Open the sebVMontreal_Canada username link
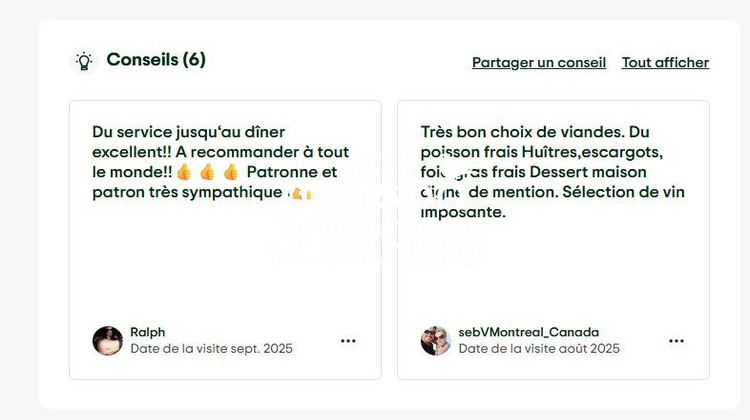Viewport: 750px width, 420px height. click(x=529, y=332)
